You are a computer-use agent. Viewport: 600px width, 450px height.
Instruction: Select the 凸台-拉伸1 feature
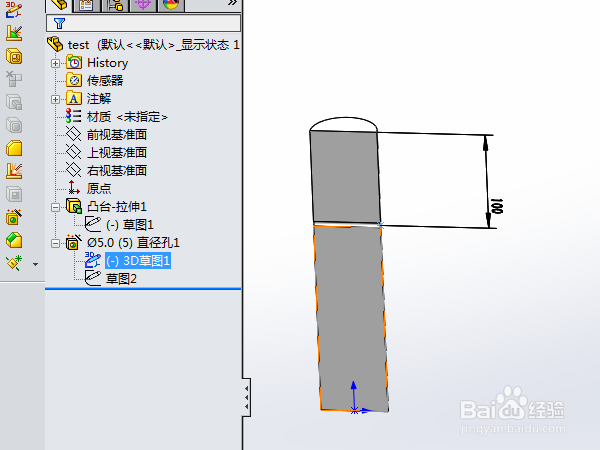tap(117, 207)
